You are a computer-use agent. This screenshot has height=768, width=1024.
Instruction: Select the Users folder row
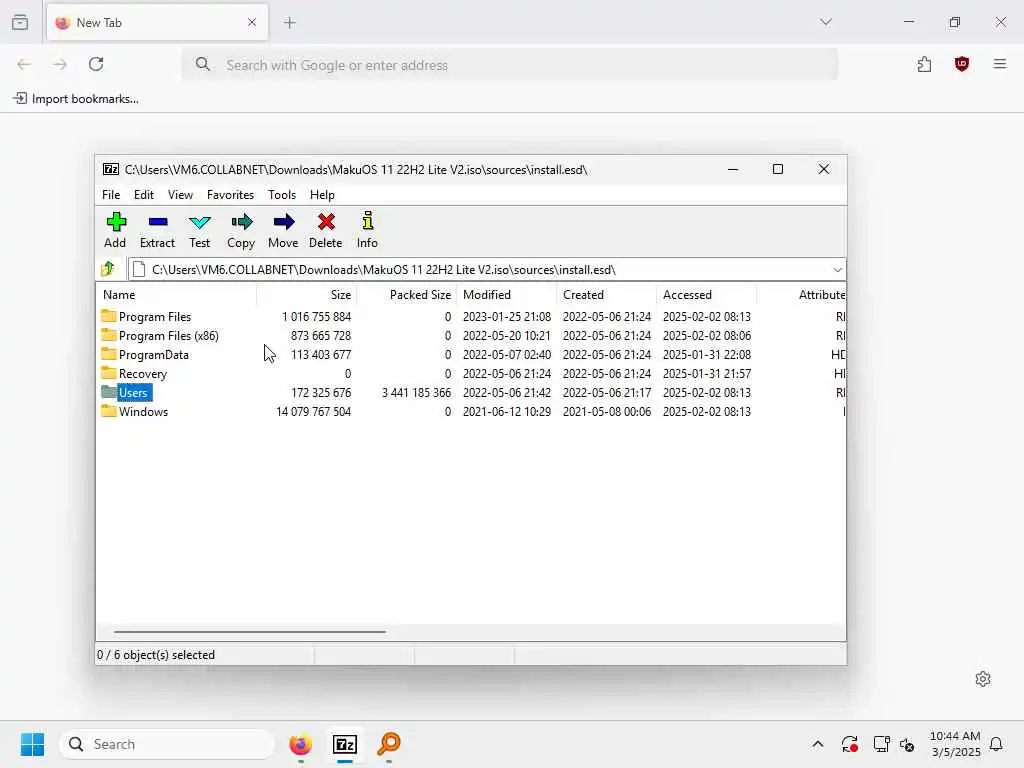pos(470,392)
